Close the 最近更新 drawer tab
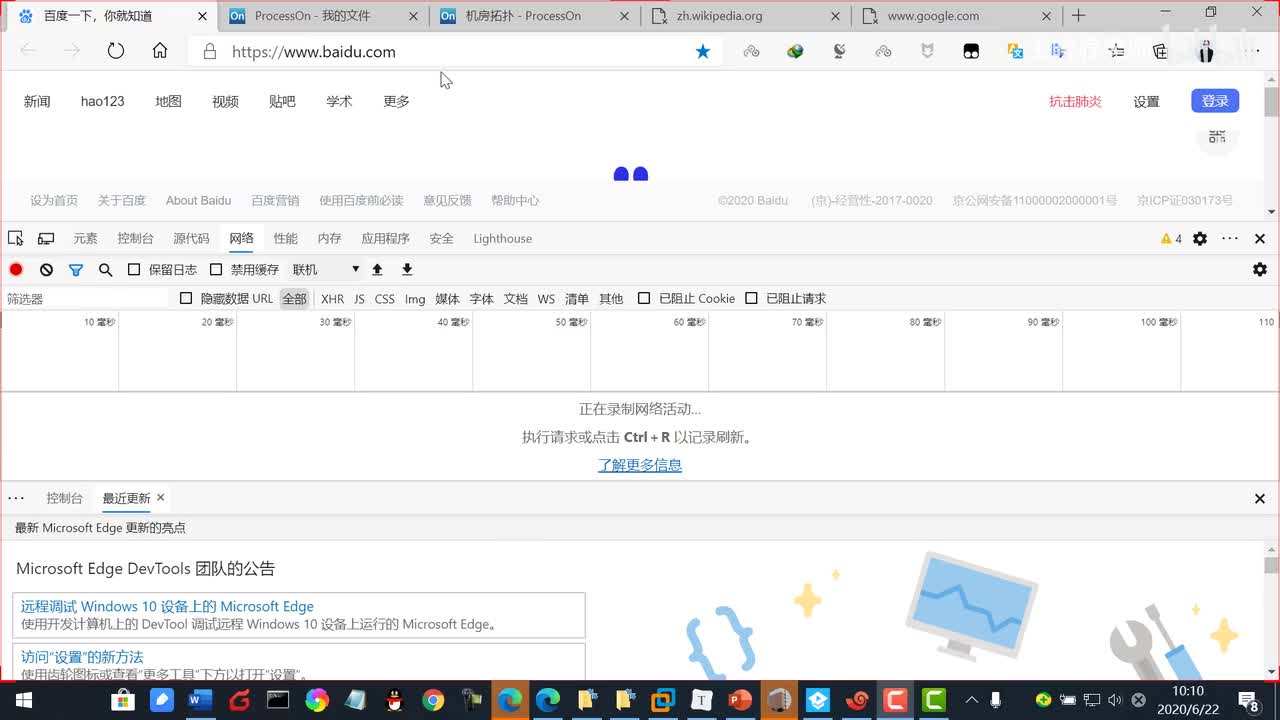 point(160,497)
